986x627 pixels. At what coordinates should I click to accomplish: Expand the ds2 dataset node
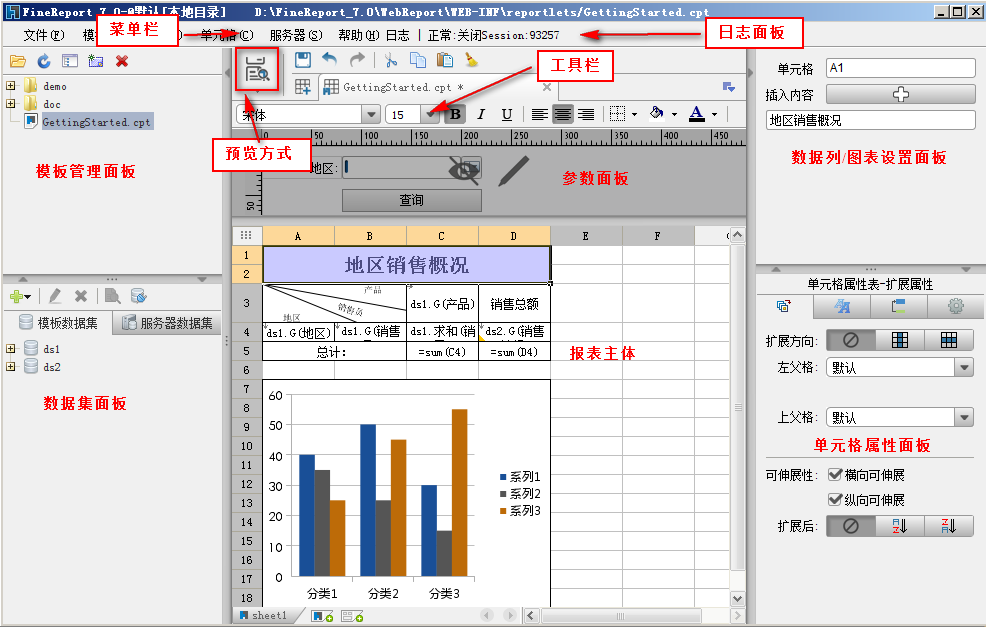pos(11,367)
